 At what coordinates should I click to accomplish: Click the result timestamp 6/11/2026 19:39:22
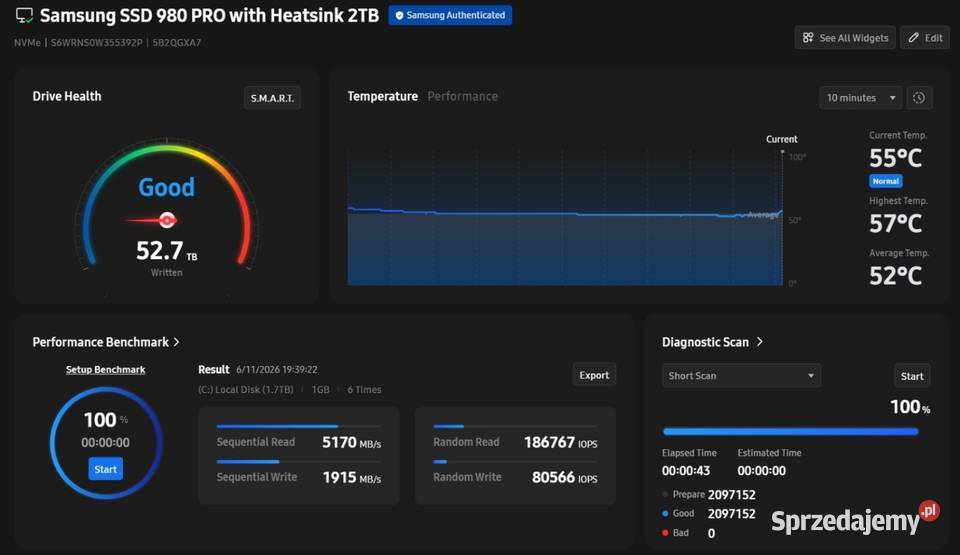[277, 369]
